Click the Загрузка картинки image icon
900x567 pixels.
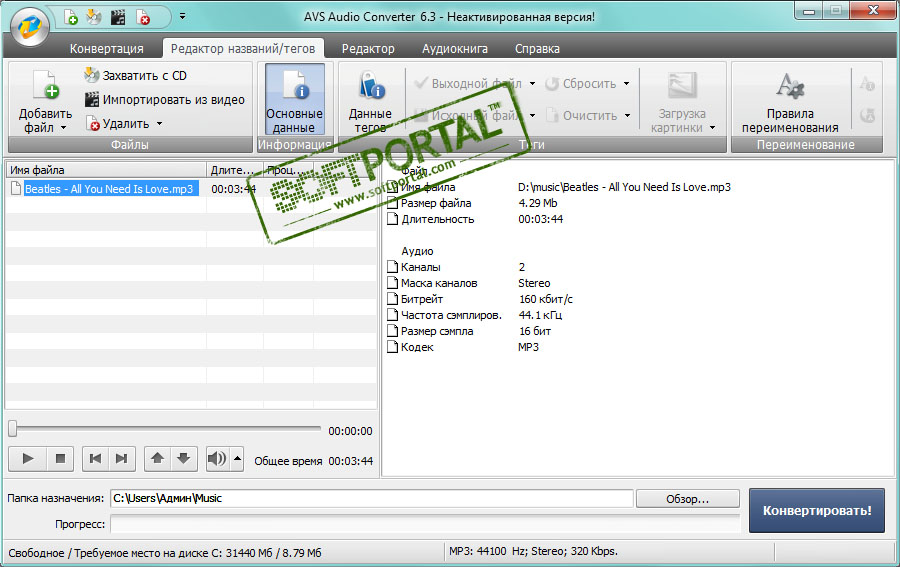682,86
